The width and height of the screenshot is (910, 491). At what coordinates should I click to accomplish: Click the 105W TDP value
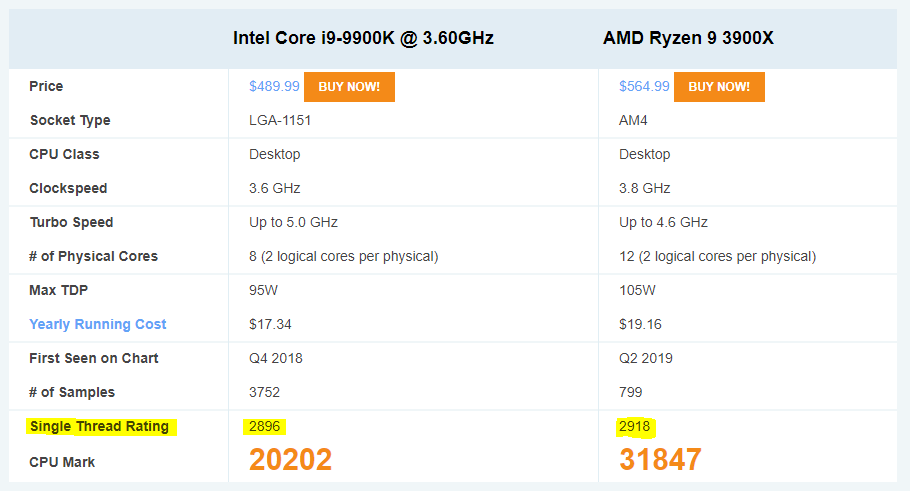click(x=637, y=290)
